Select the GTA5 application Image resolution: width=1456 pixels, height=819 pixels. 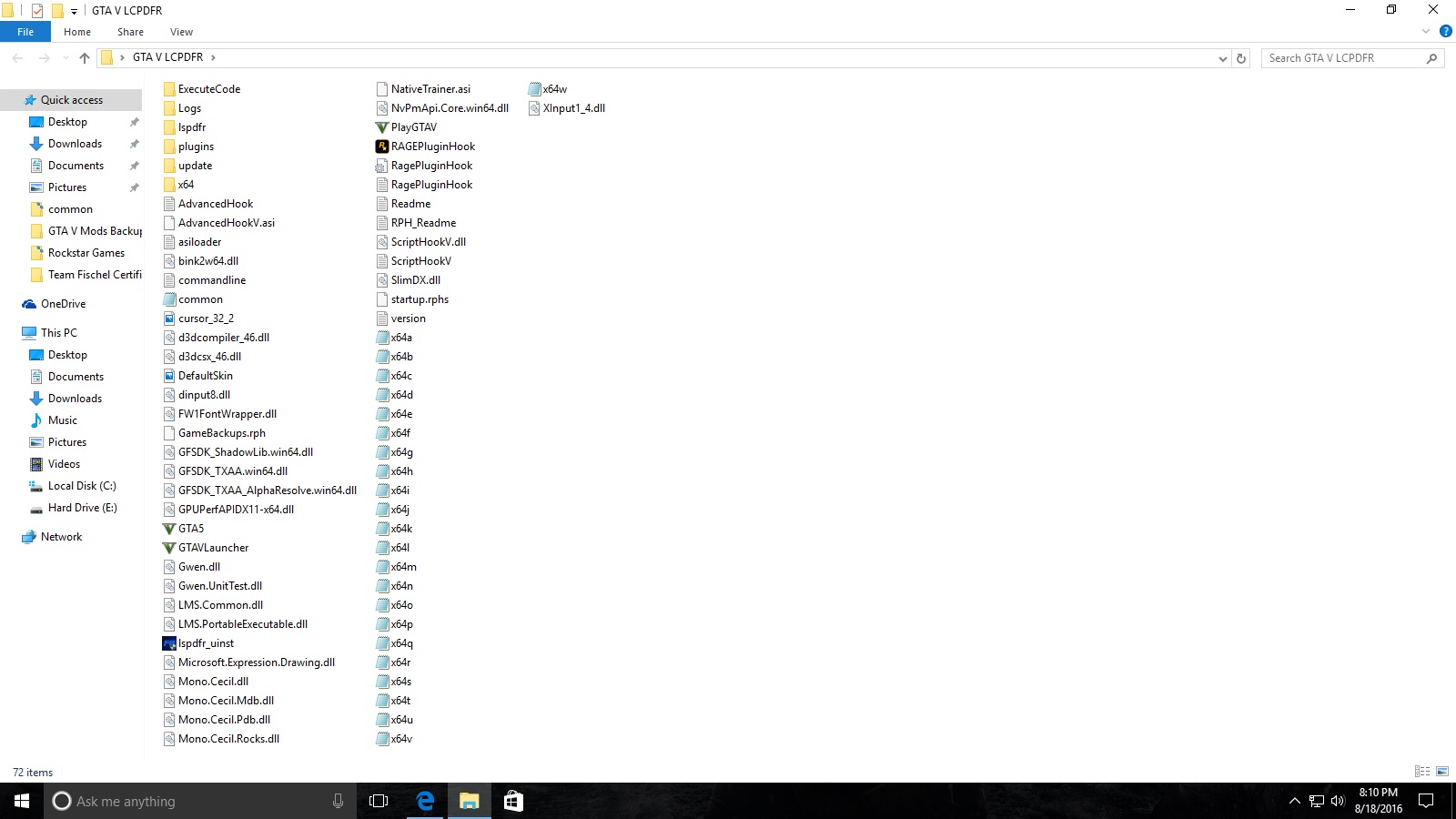tap(184, 529)
